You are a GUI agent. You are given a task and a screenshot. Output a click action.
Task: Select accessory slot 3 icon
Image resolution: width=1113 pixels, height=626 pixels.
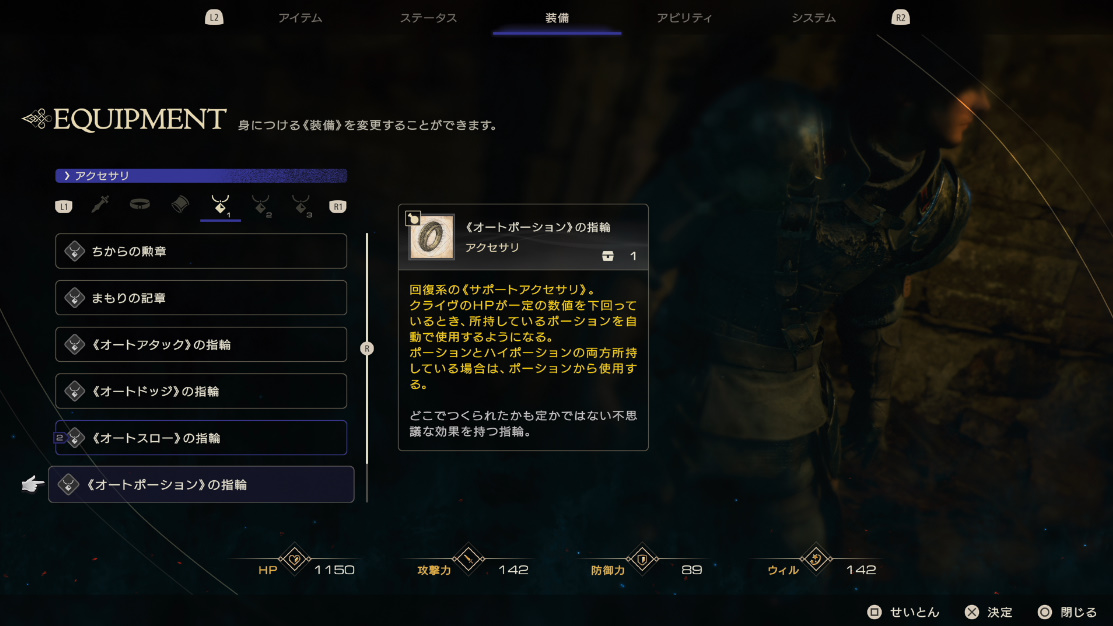[x=302, y=206]
